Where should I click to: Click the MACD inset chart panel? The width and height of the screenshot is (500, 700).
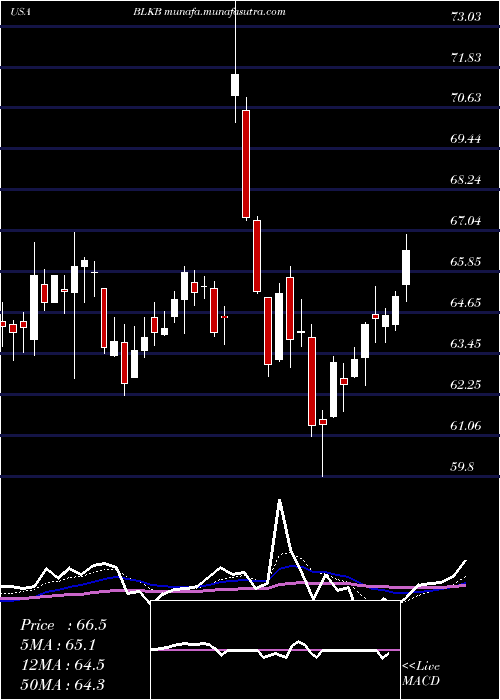click(x=275, y=650)
